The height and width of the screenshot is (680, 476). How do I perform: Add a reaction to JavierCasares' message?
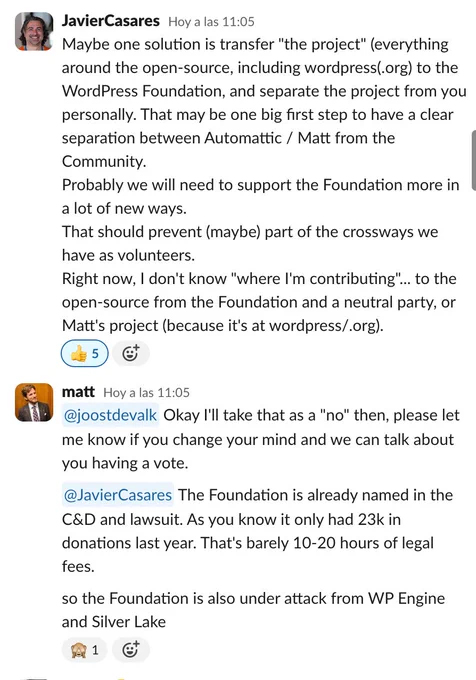click(x=131, y=353)
